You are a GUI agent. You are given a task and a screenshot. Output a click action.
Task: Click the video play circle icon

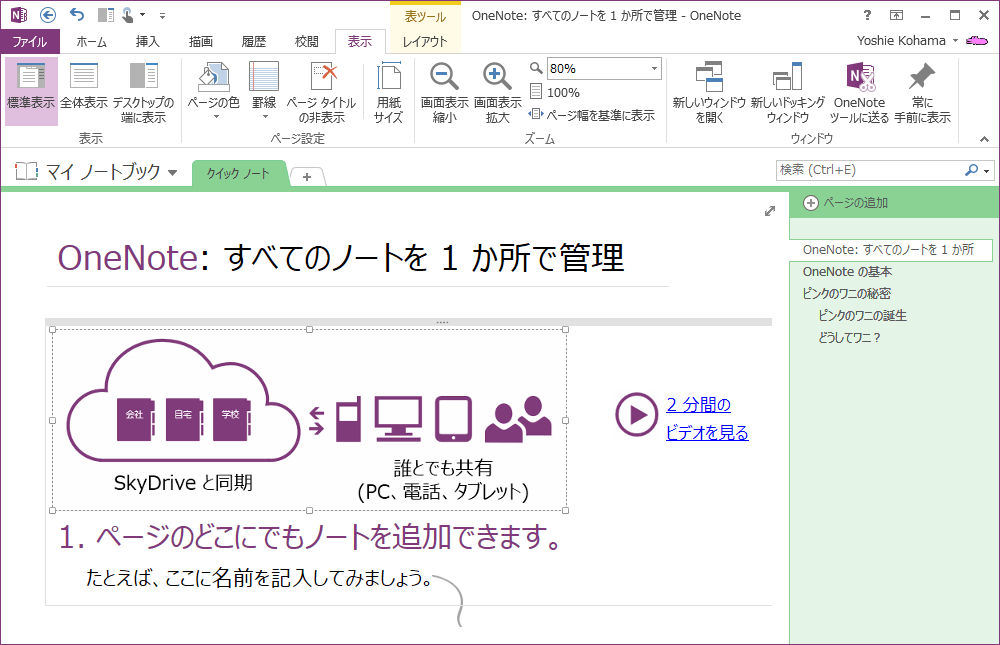(636, 415)
